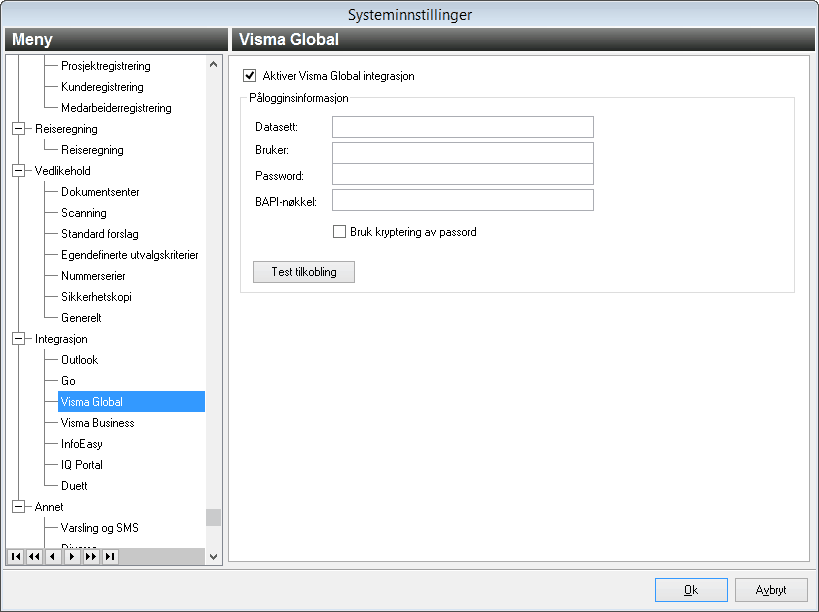Image resolution: width=819 pixels, height=612 pixels.
Task: Select IQ Portal tree item
Action: pos(82,465)
